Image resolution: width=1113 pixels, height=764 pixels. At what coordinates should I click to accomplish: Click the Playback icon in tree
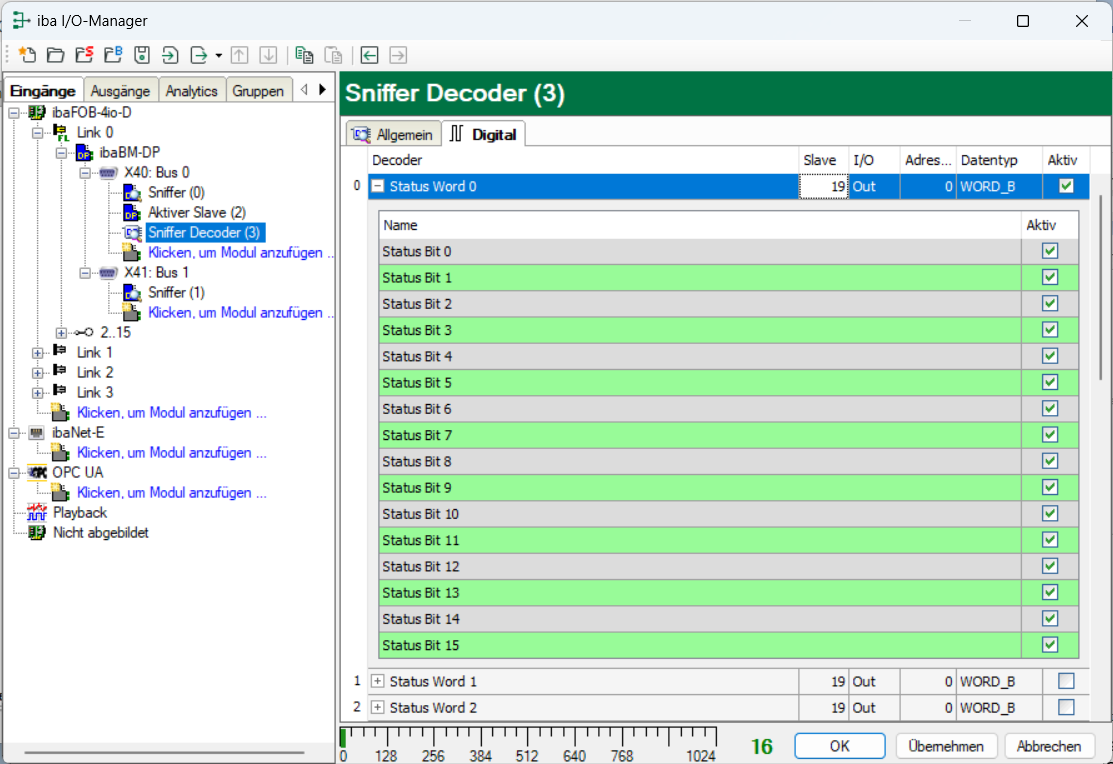pyautogui.click(x=37, y=512)
